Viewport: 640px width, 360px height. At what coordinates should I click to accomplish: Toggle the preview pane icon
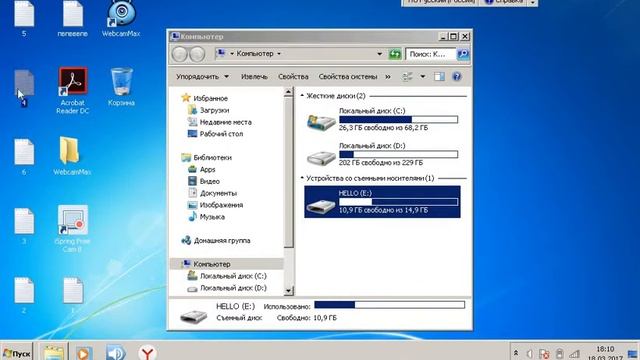[439, 77]
